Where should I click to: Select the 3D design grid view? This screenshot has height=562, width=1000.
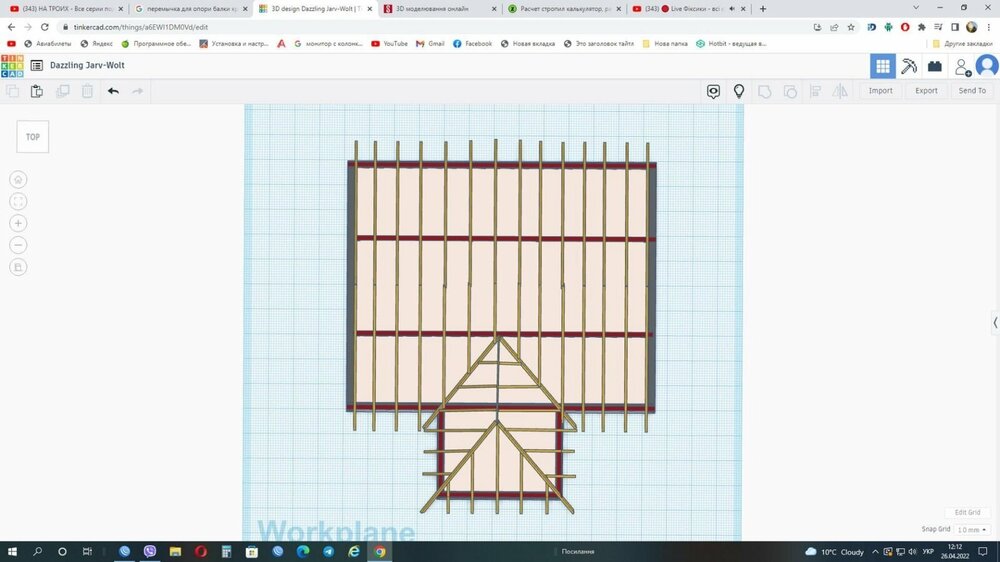(x=883, y=66)
